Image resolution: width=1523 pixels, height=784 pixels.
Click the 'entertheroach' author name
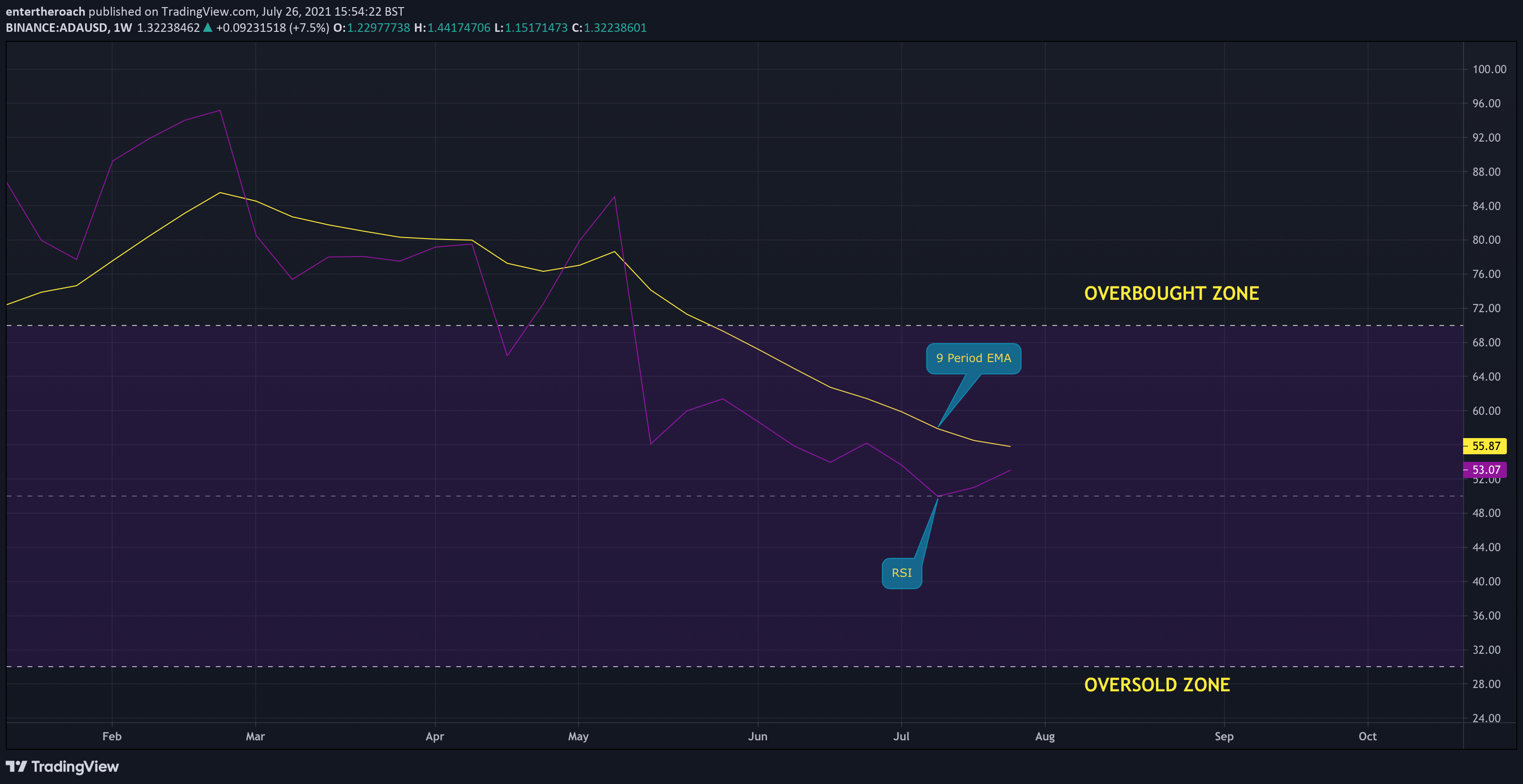tap(46, 11)
